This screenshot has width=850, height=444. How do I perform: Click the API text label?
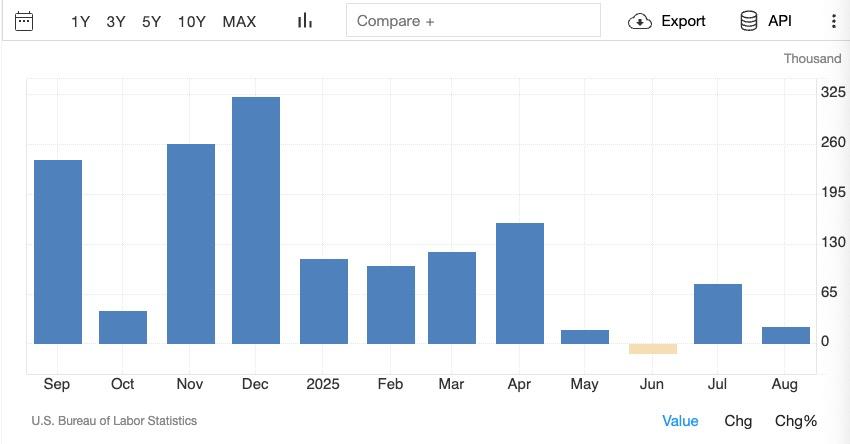tap(780, 21)
